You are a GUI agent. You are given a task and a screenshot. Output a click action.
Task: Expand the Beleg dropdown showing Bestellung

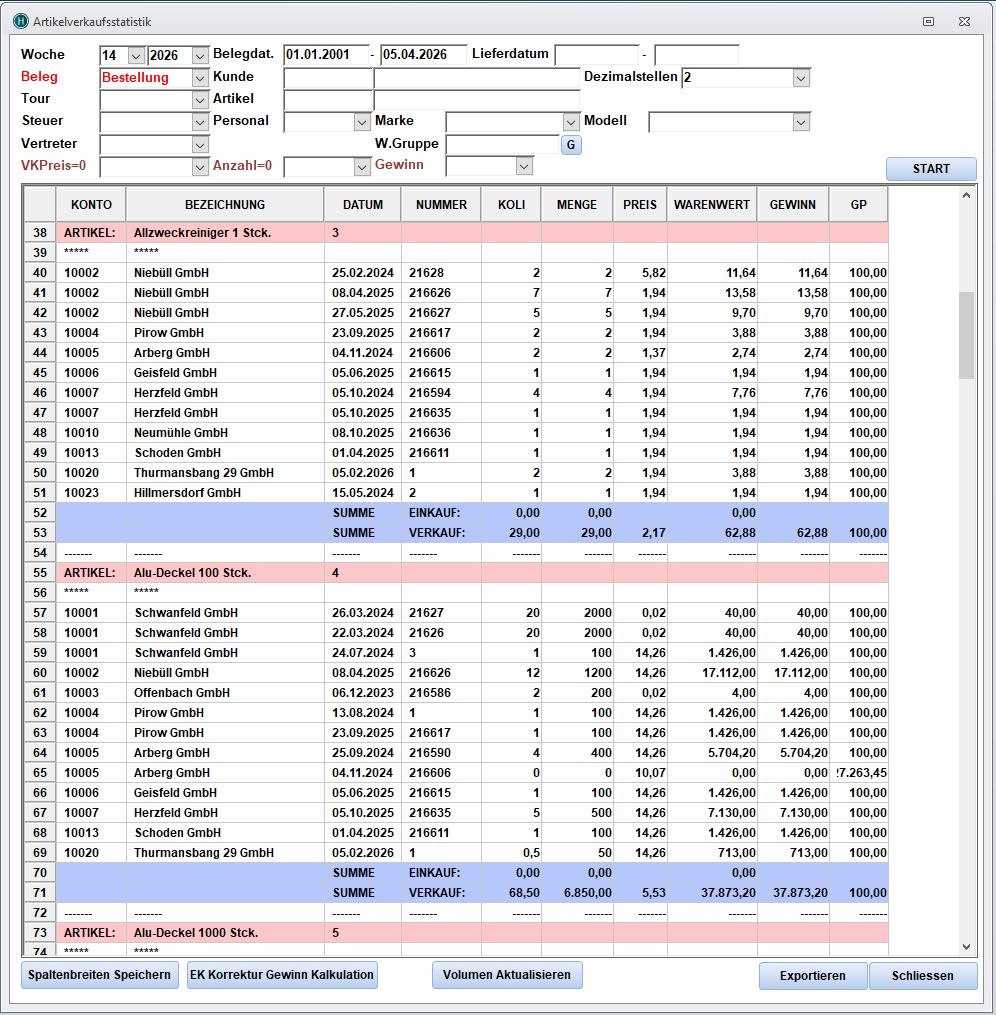pos(200,78)
